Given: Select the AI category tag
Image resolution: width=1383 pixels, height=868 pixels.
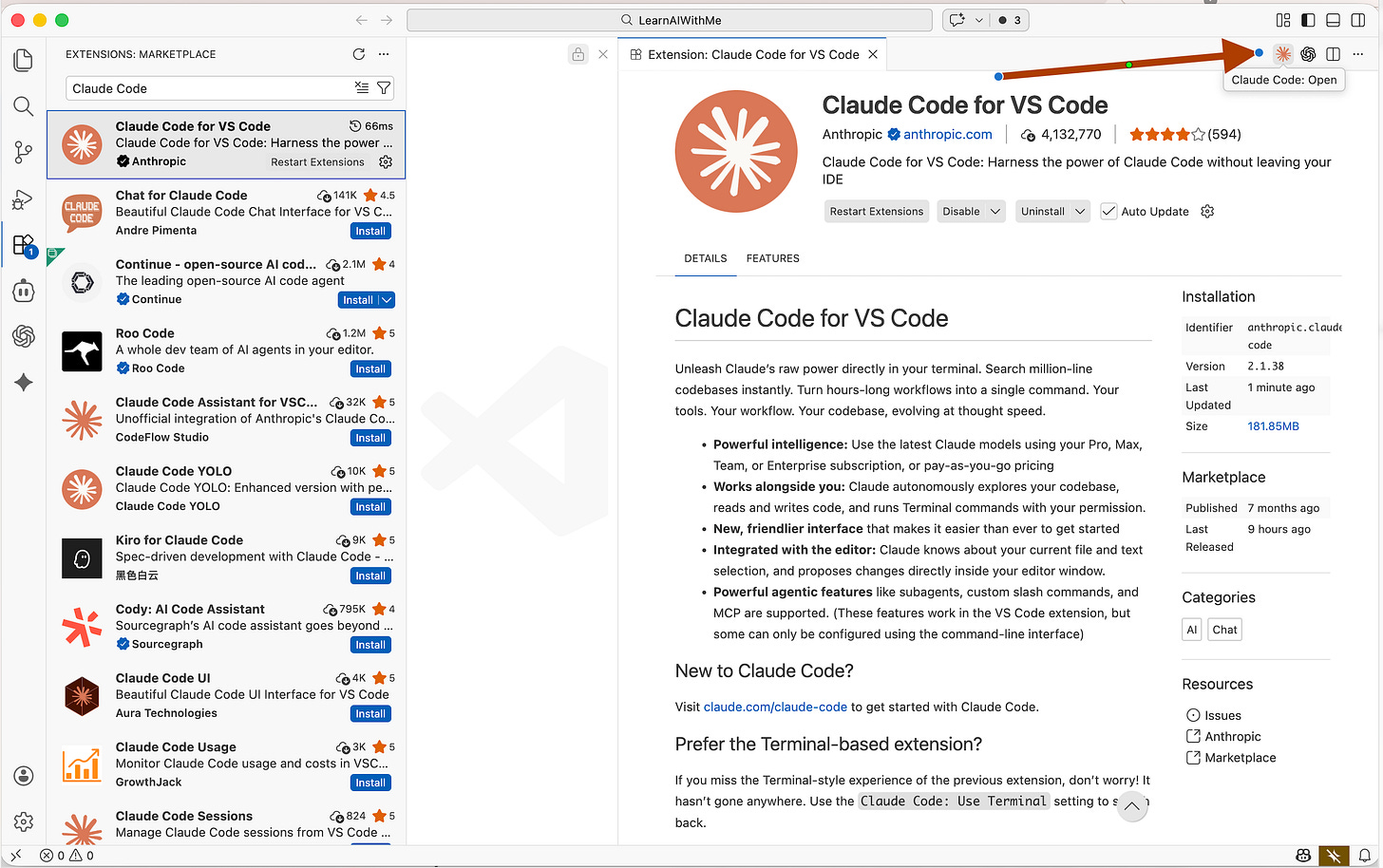Looking at the screenshot, I should (1192, 630).
